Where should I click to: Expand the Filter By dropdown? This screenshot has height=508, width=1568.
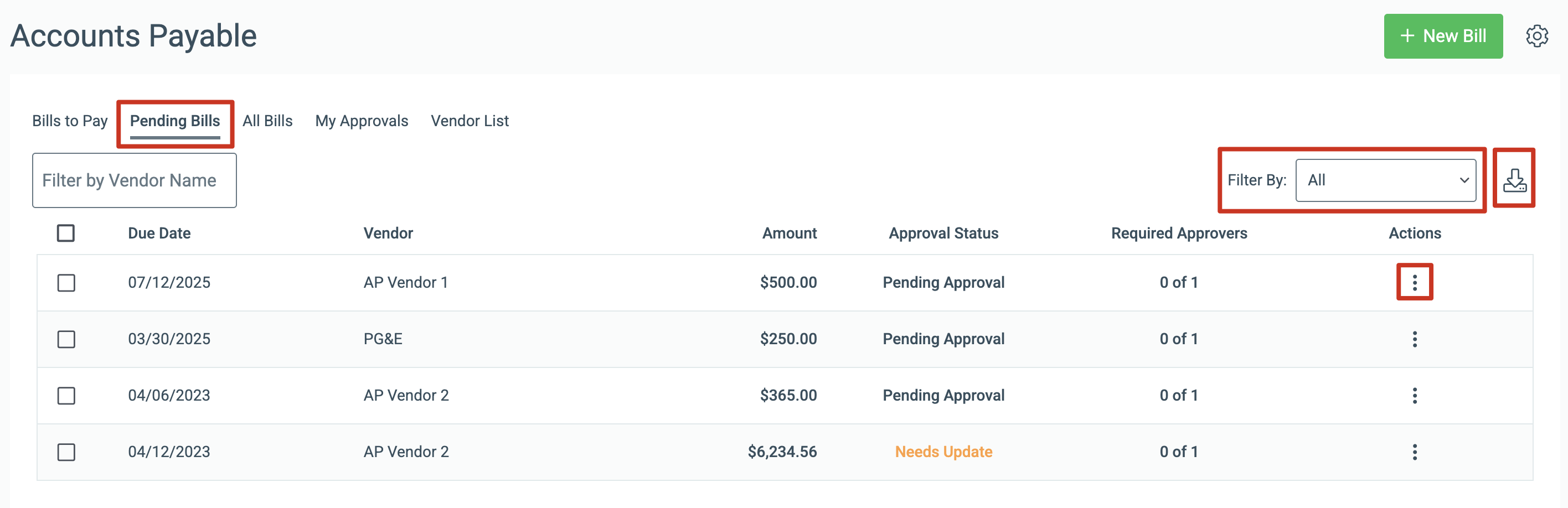pyautogui.click(x=1385, y=180)
